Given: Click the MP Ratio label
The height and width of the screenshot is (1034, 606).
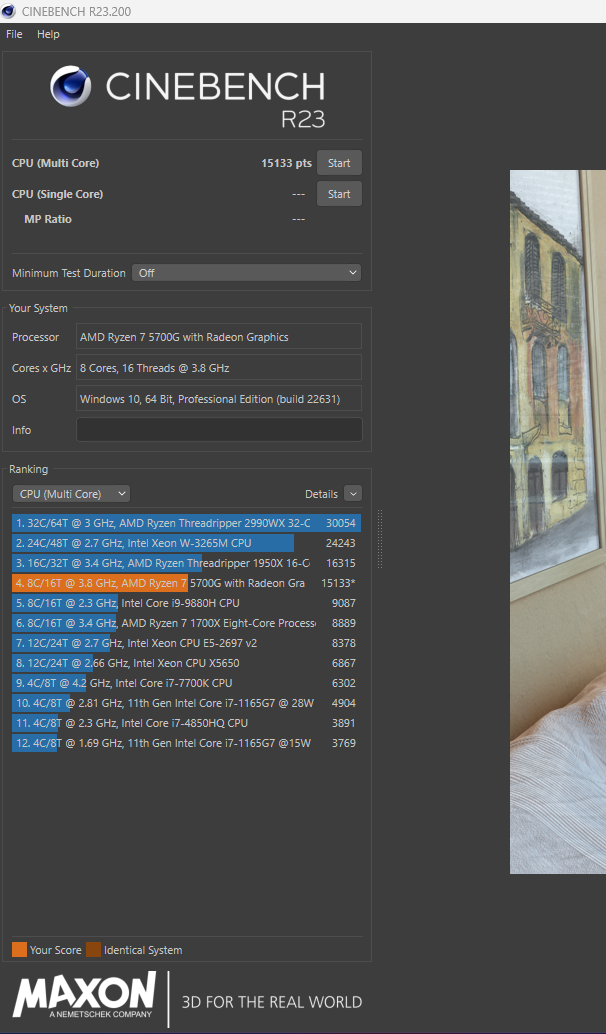Looking at the screenshot, I should coord(48,219).
